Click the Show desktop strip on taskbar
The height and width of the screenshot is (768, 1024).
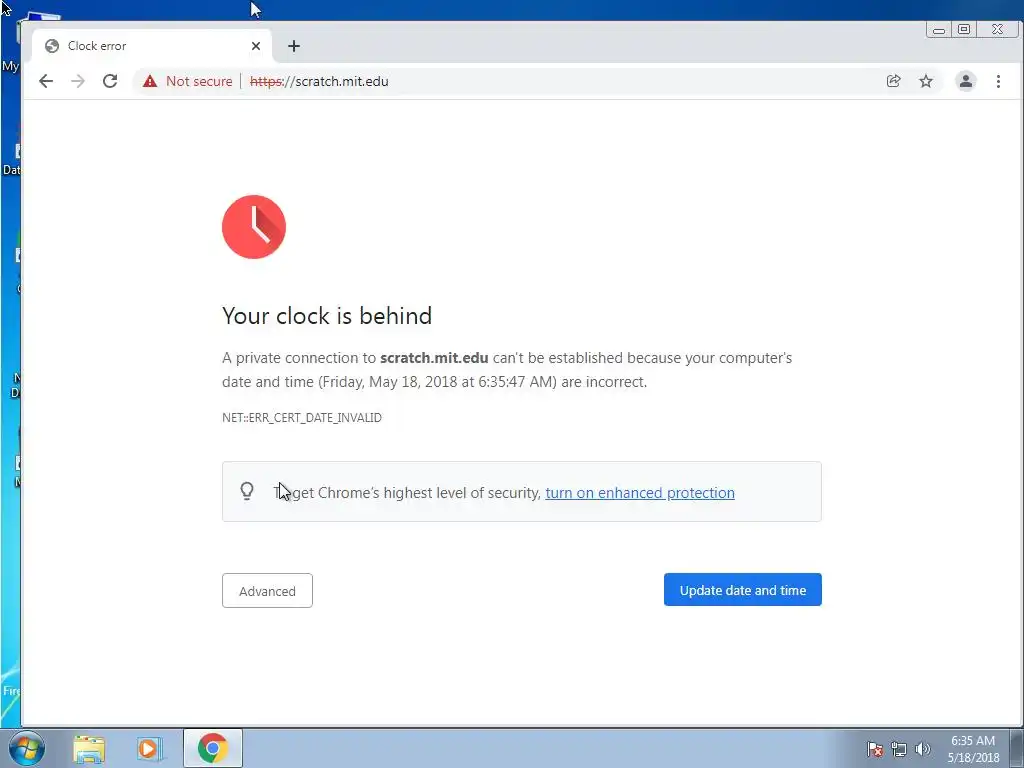pyautogui.click(x=1017, y=748)
